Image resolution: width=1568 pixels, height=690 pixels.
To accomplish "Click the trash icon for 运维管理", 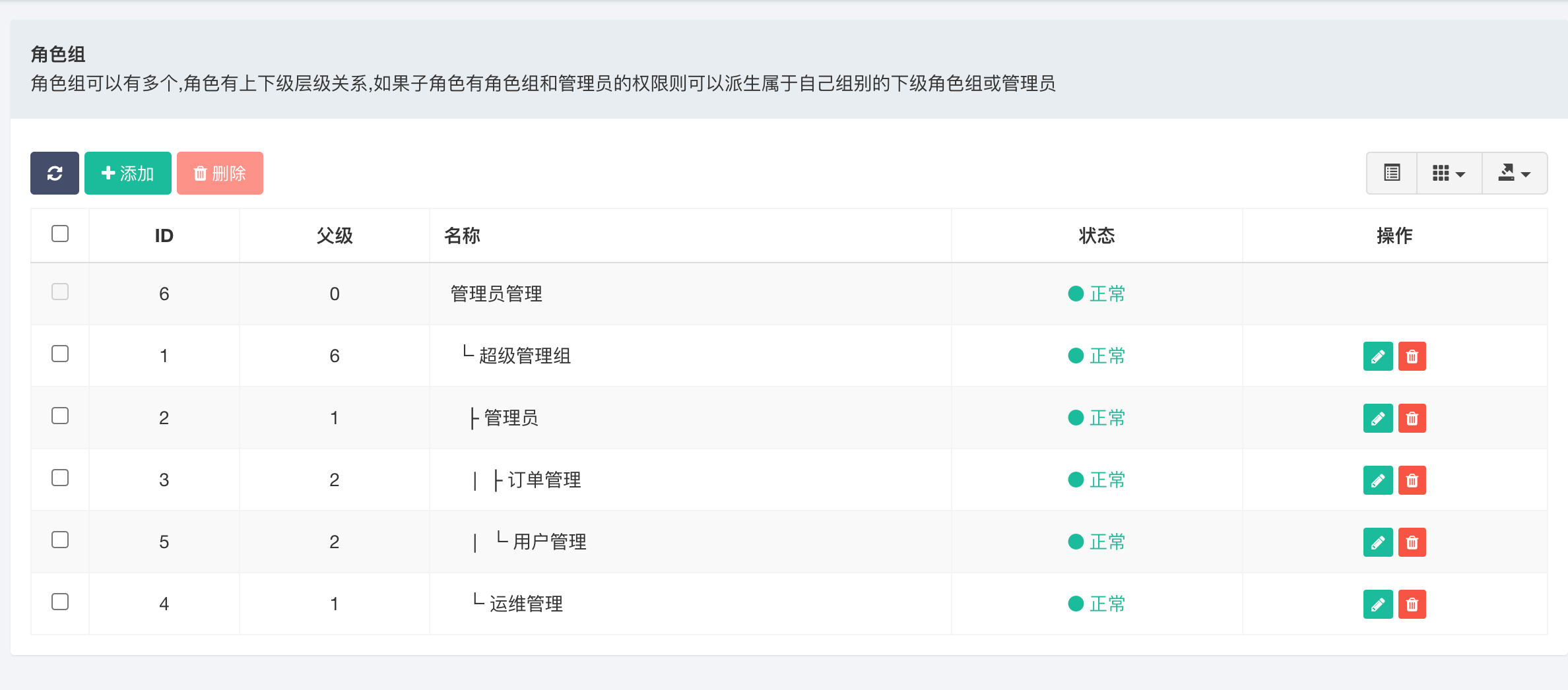I will pyautogui.click(x=1412, y=603).
